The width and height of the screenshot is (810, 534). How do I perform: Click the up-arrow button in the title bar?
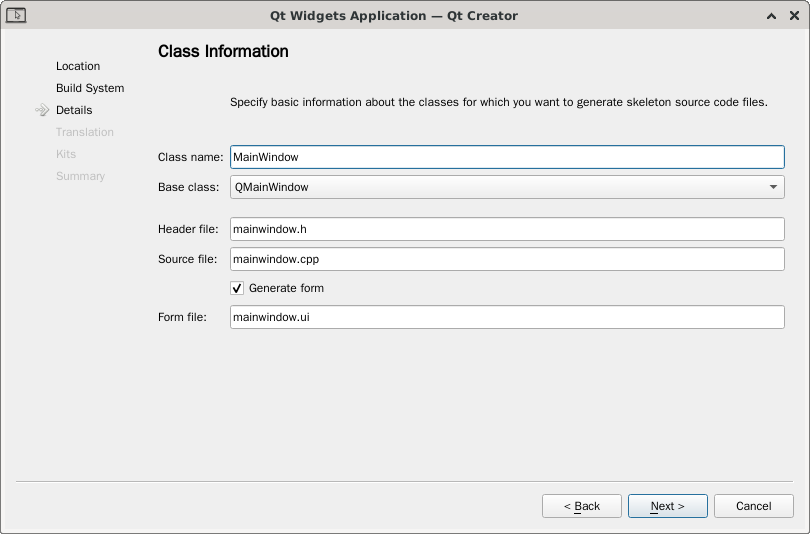click(771, 15)
